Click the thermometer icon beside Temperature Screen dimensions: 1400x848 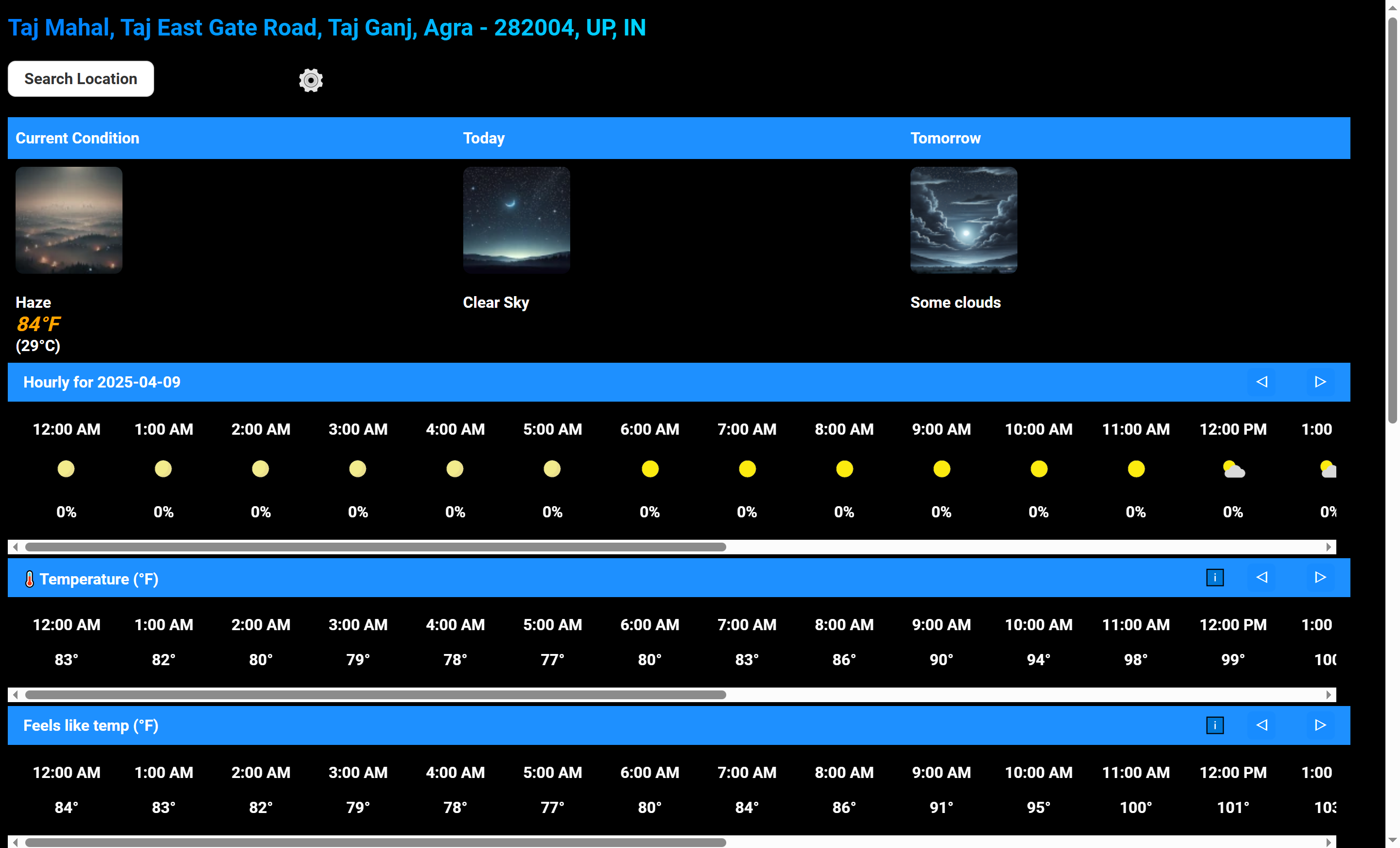pyautogui.click(x=30, y=579)
